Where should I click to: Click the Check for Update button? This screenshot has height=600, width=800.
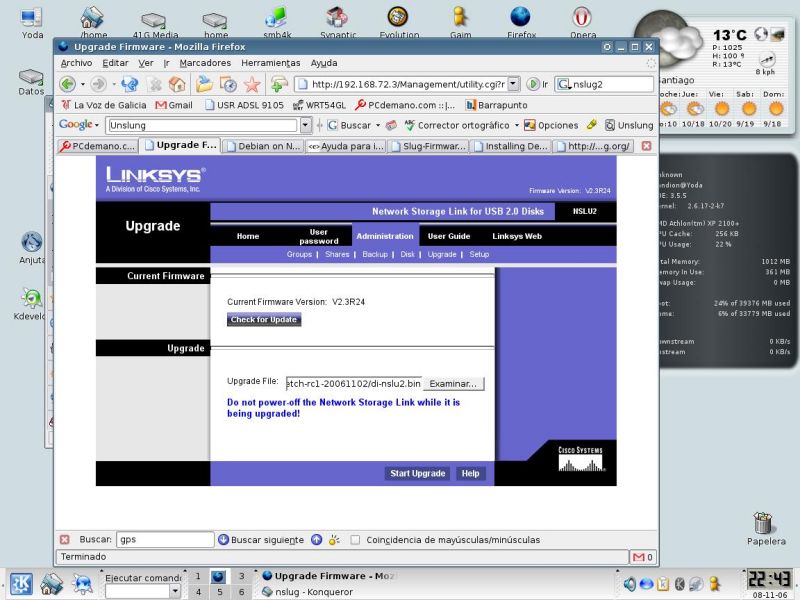point(264,320)
